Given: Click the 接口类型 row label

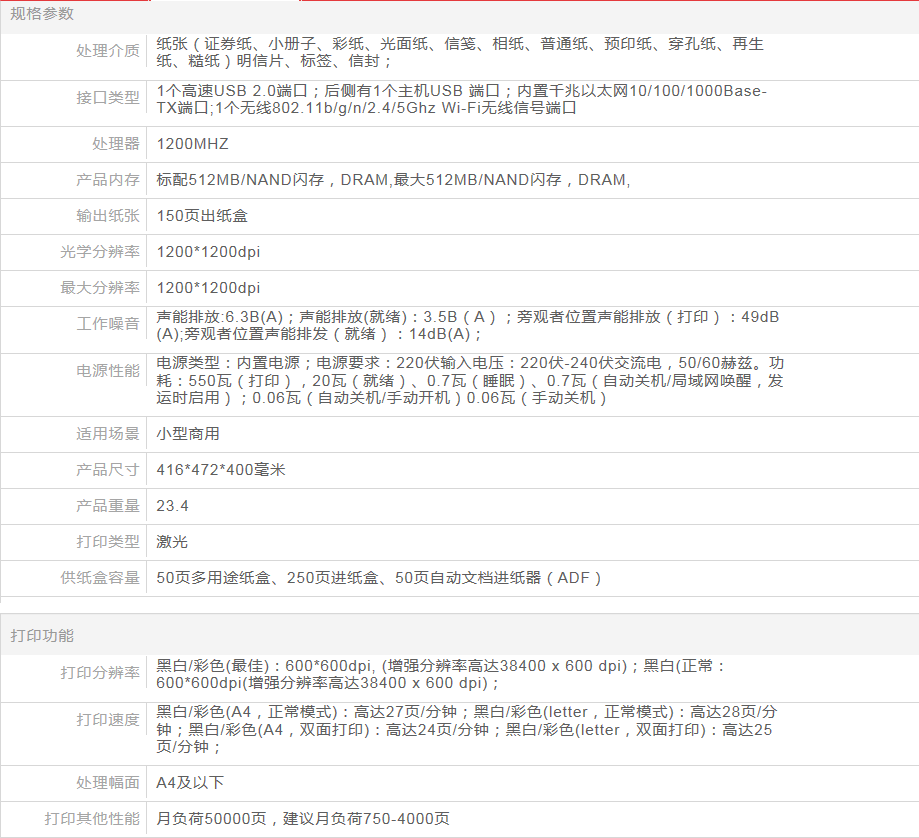Looking at the screenshot, I should [x=108, y=98].
